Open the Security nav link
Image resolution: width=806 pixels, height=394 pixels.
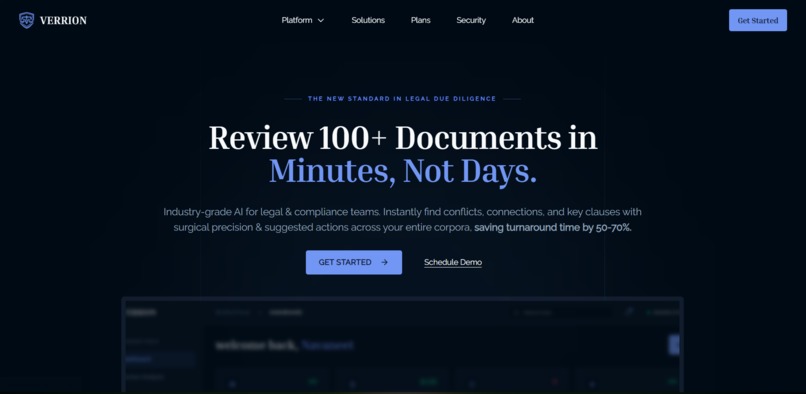(x=471, y=20)
